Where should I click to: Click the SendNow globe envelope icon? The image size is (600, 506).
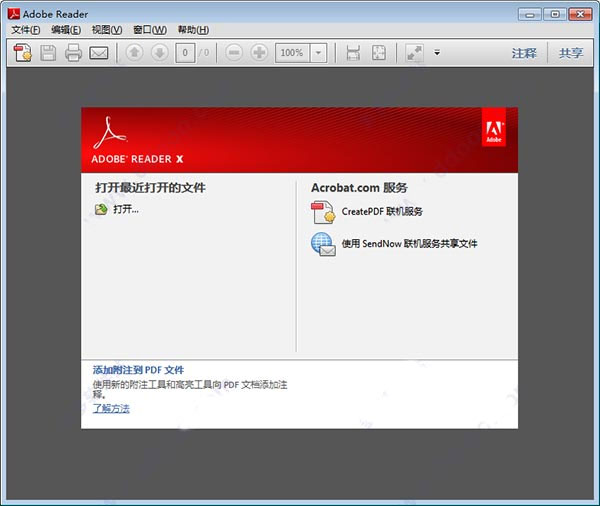(x=323, y=244)
